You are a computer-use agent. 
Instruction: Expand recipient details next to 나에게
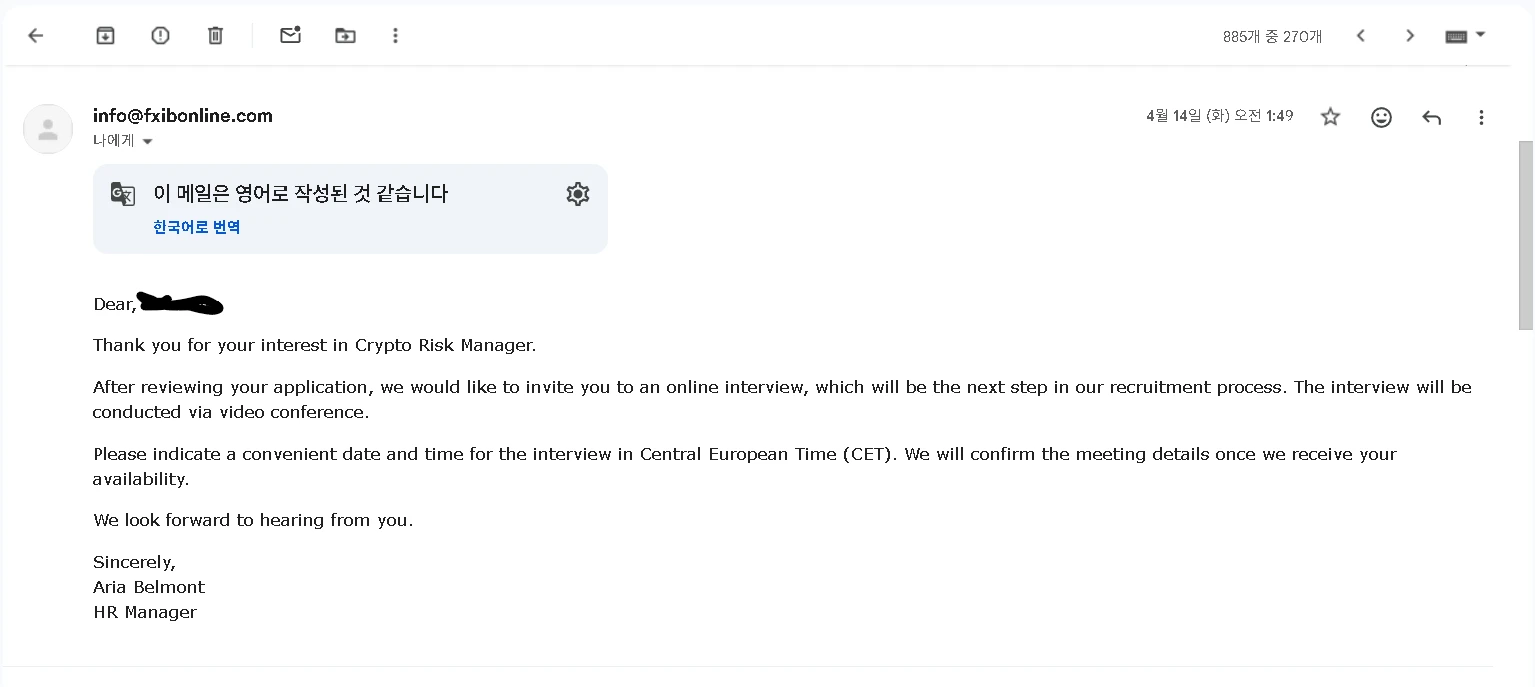point(148,142)
